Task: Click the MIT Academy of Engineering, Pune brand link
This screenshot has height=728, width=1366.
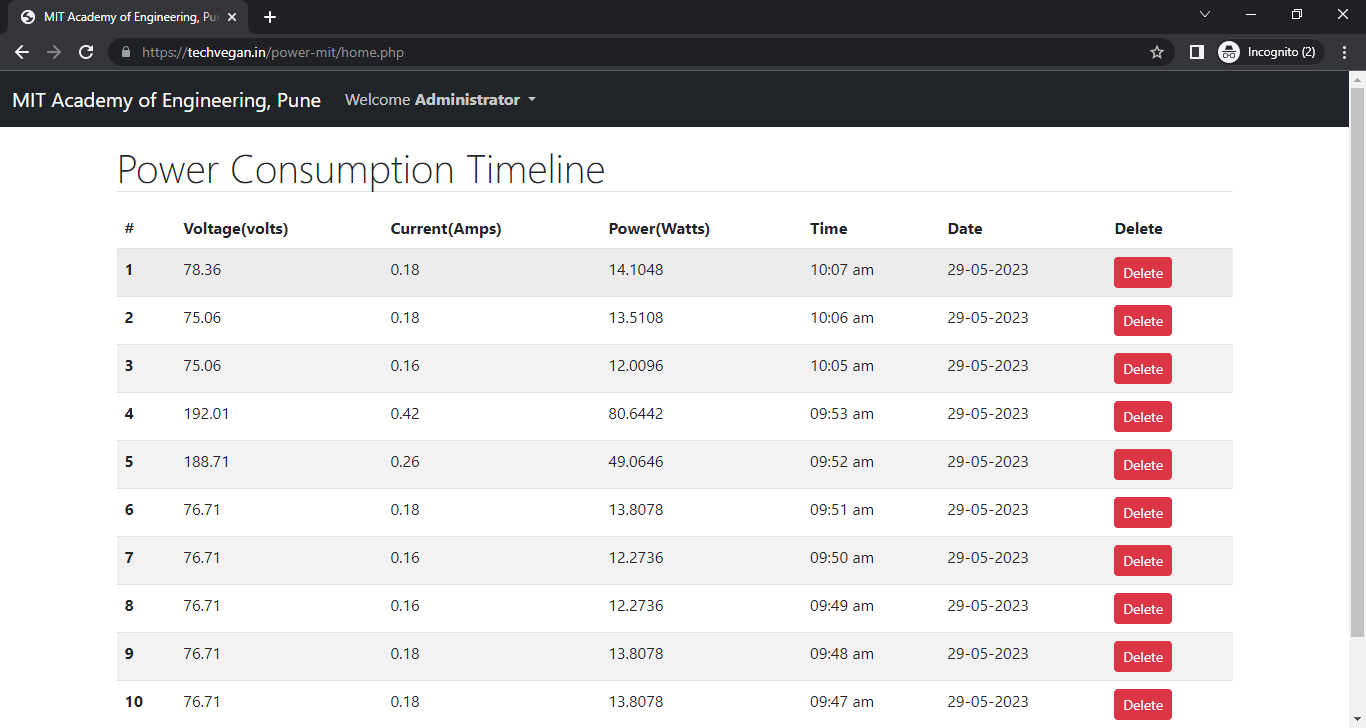Action: coord(166,100)
